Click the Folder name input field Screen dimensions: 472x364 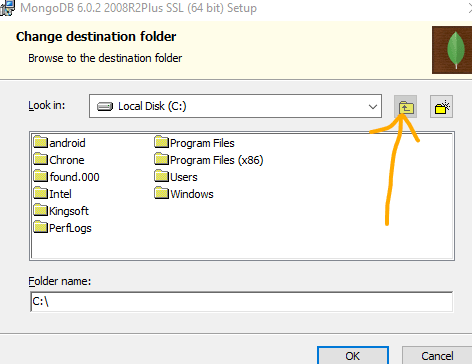tap(241, 302)
